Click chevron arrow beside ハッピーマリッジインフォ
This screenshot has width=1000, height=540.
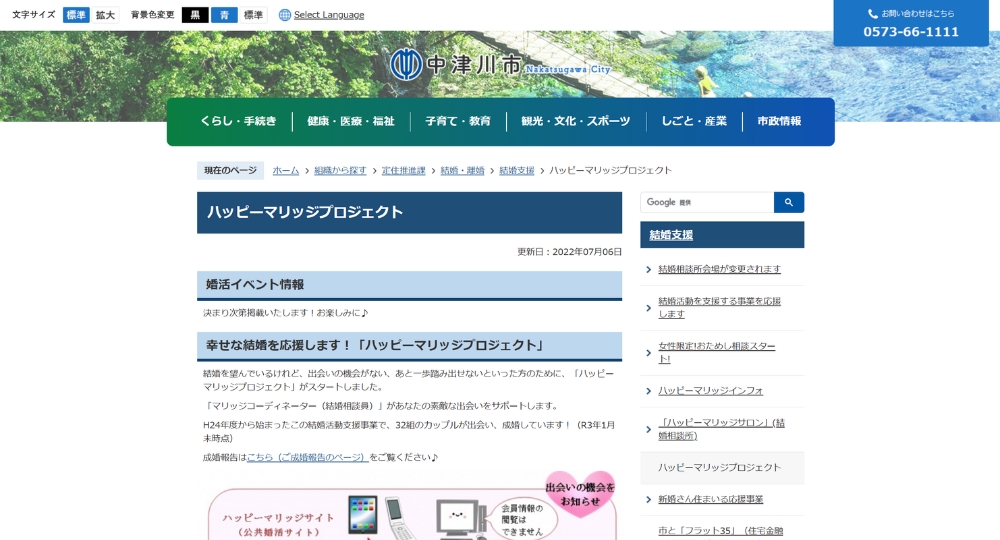click(648, 390)
